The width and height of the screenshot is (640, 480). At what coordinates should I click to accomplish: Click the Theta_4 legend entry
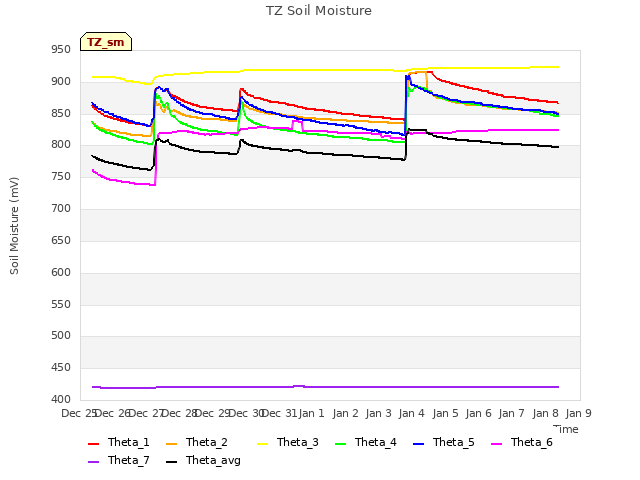point(366,442)
